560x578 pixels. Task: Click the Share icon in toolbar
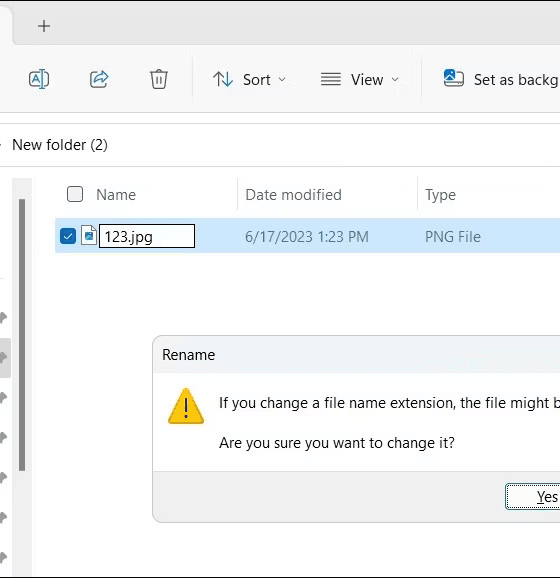tap(99, 79)
